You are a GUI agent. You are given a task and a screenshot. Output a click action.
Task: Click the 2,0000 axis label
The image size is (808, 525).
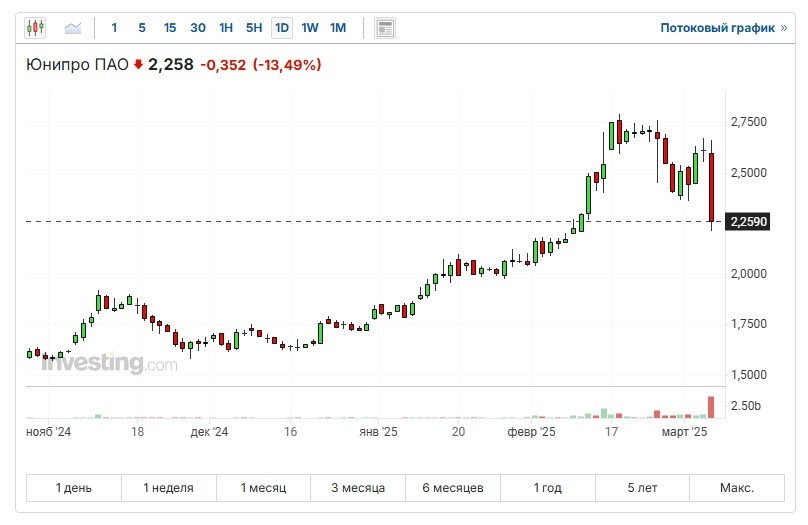pyautogui.click(x=749, y=274)
